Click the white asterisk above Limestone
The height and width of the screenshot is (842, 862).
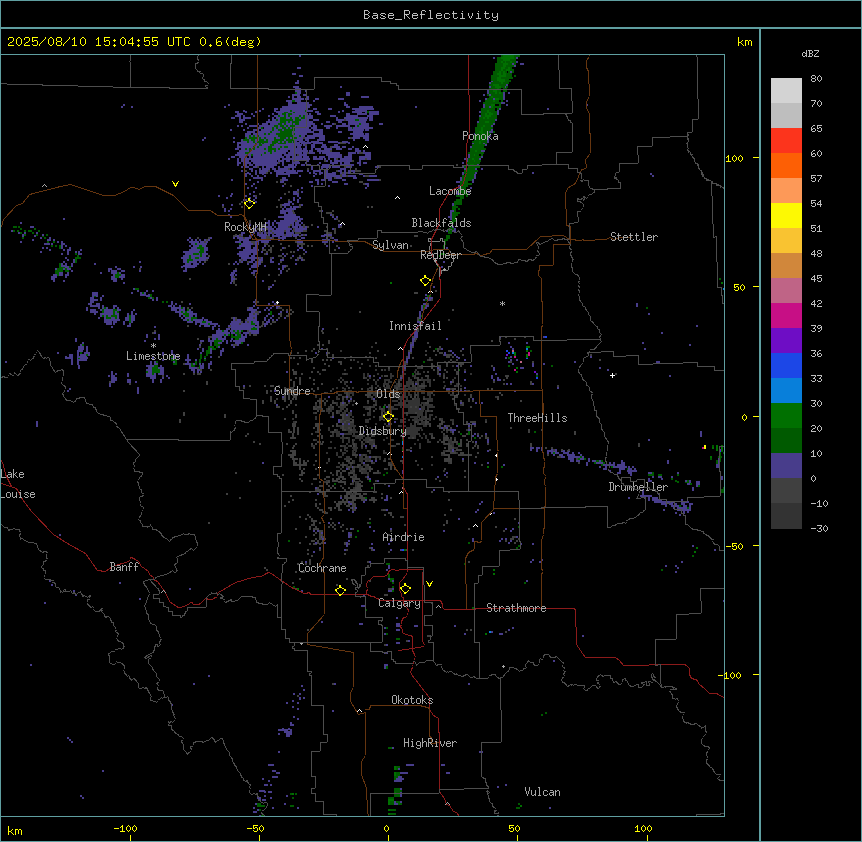[x=153, y=346]
